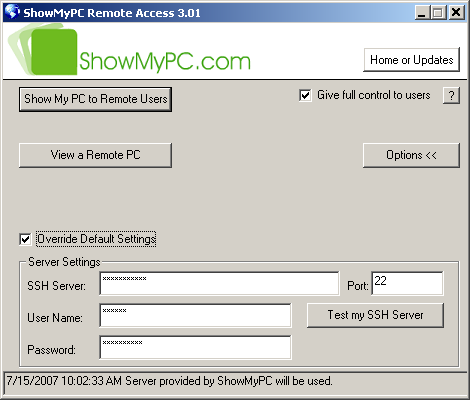Click the Port field showing 22
The width and height of the screenshot is (470, 400).
click(x=407, y=283)
